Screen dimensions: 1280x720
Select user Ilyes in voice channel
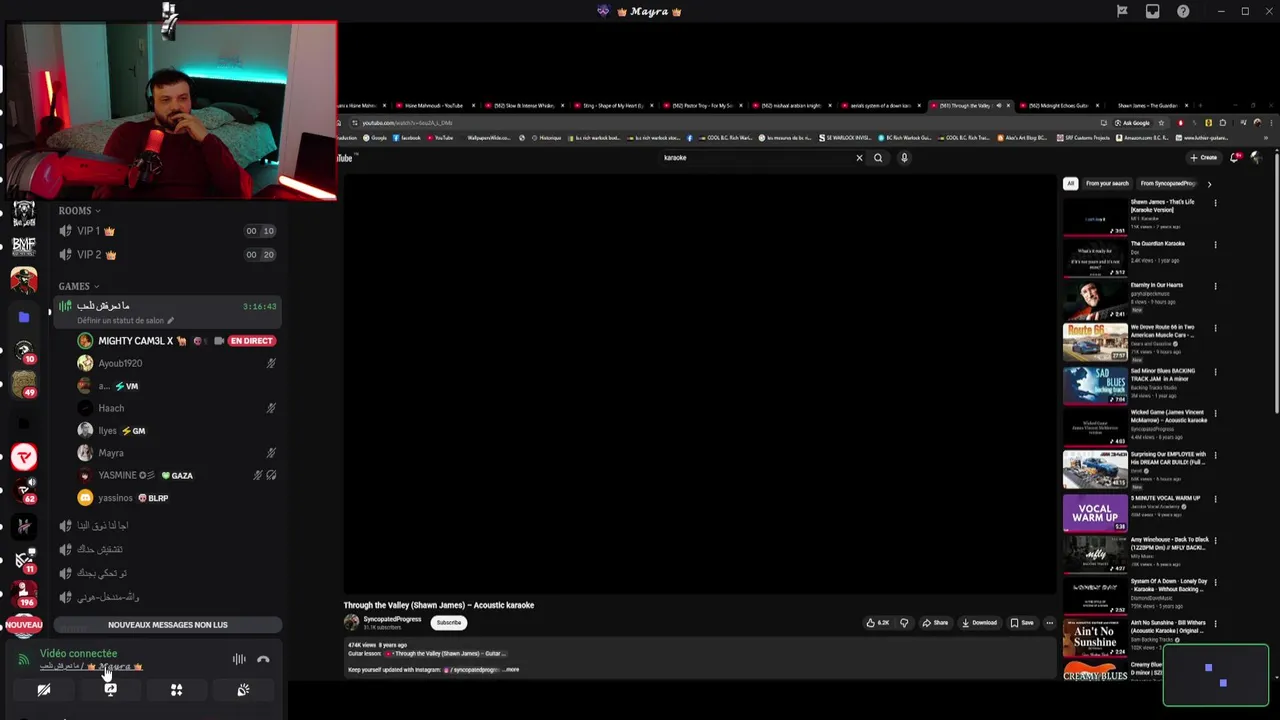point(107,431)
